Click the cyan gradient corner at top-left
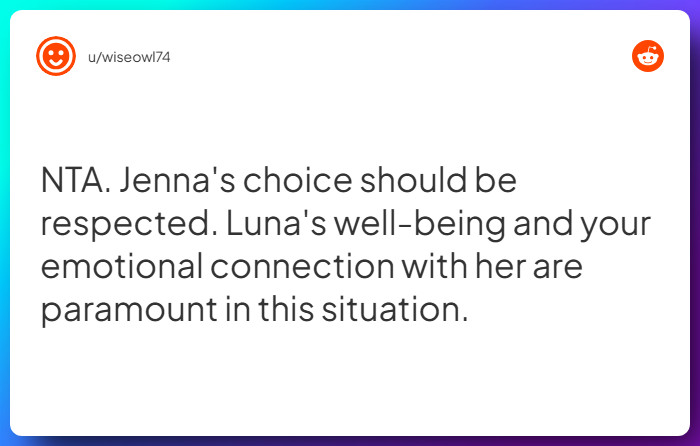The image size is (700, 446). [5, 5]
